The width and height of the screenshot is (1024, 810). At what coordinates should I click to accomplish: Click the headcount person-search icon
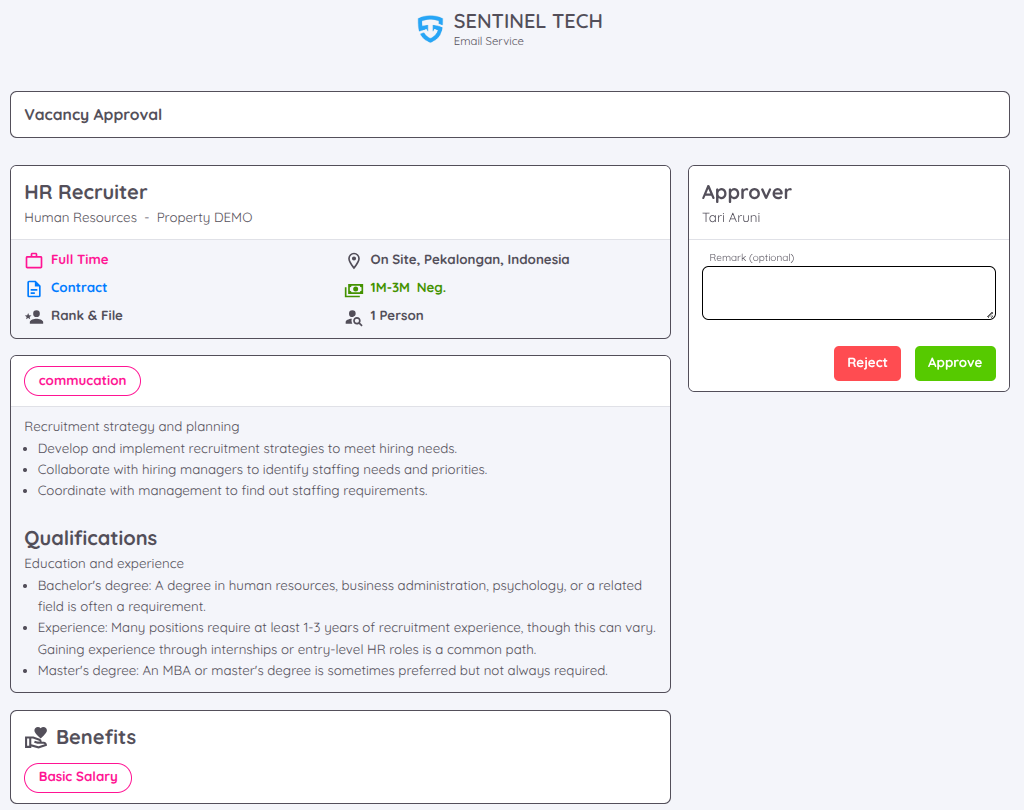coord(353,317)
